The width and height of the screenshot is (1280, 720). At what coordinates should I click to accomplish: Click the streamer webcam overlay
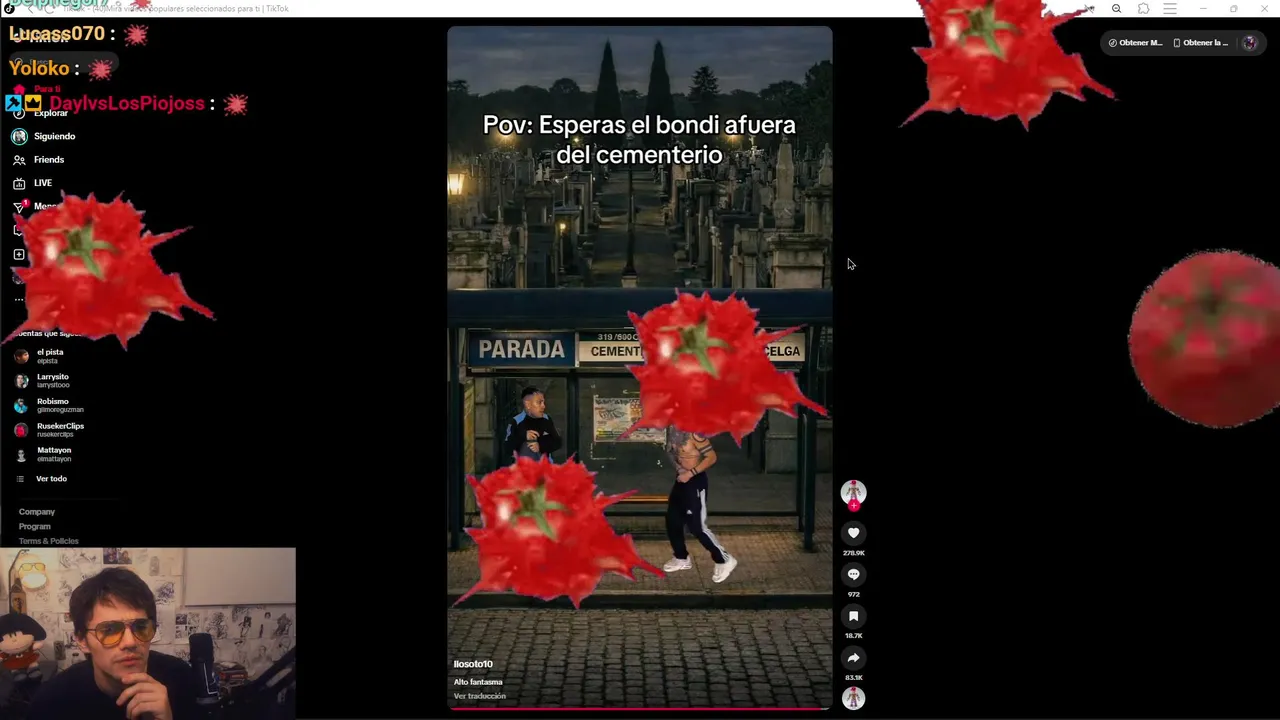click(148, 633)
